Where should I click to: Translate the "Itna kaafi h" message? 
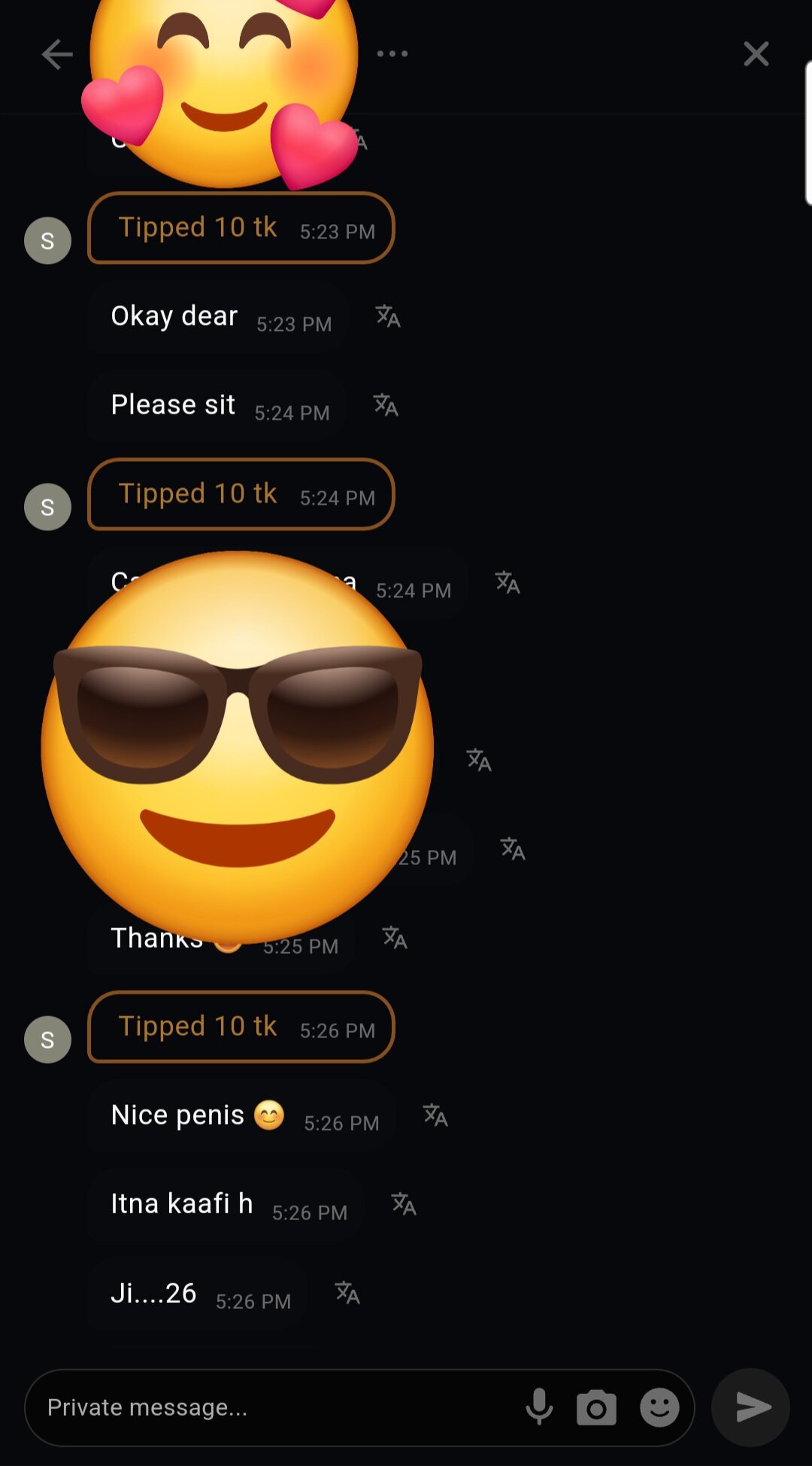pyautogui.click(x=404, y=1203)
